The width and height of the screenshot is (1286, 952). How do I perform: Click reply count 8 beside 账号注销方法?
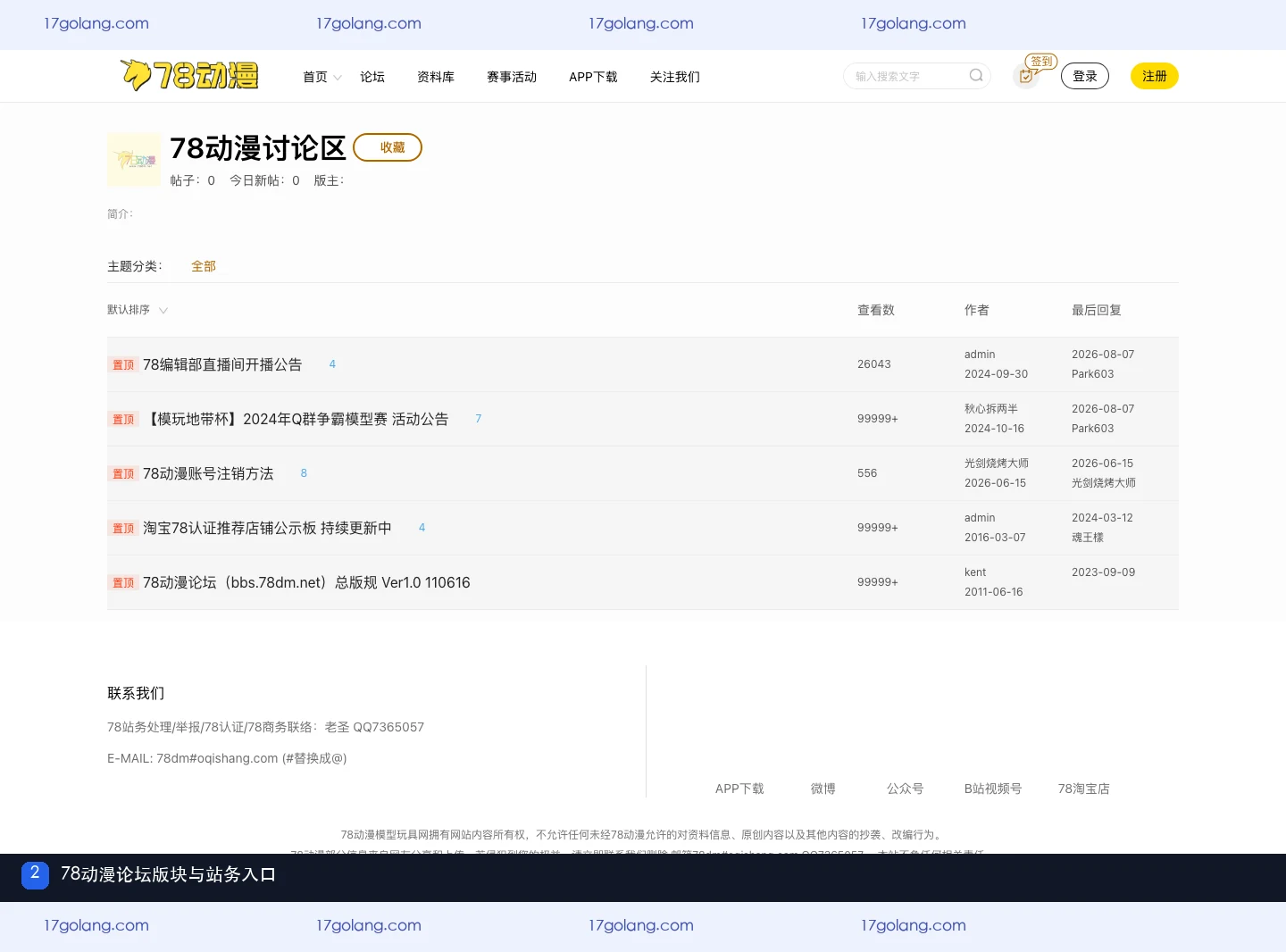pos(304,473)
